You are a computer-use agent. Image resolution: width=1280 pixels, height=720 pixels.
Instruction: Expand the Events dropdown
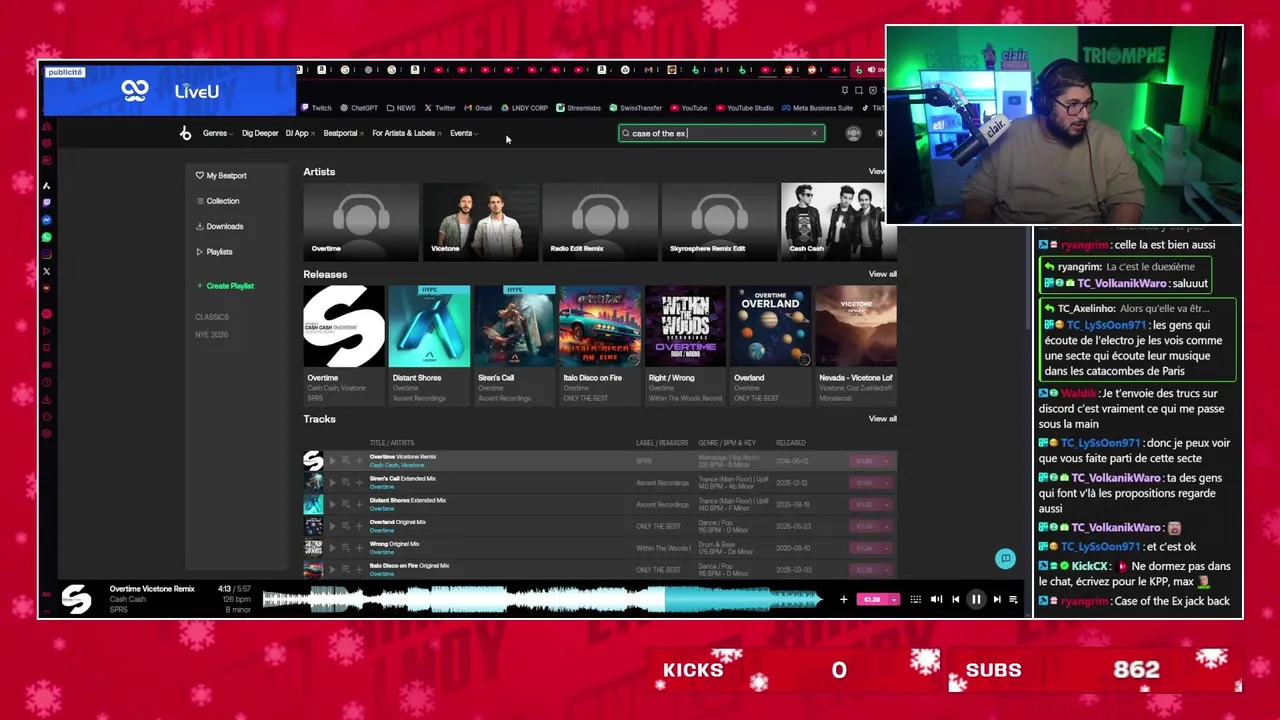click(x=464, y=133)
